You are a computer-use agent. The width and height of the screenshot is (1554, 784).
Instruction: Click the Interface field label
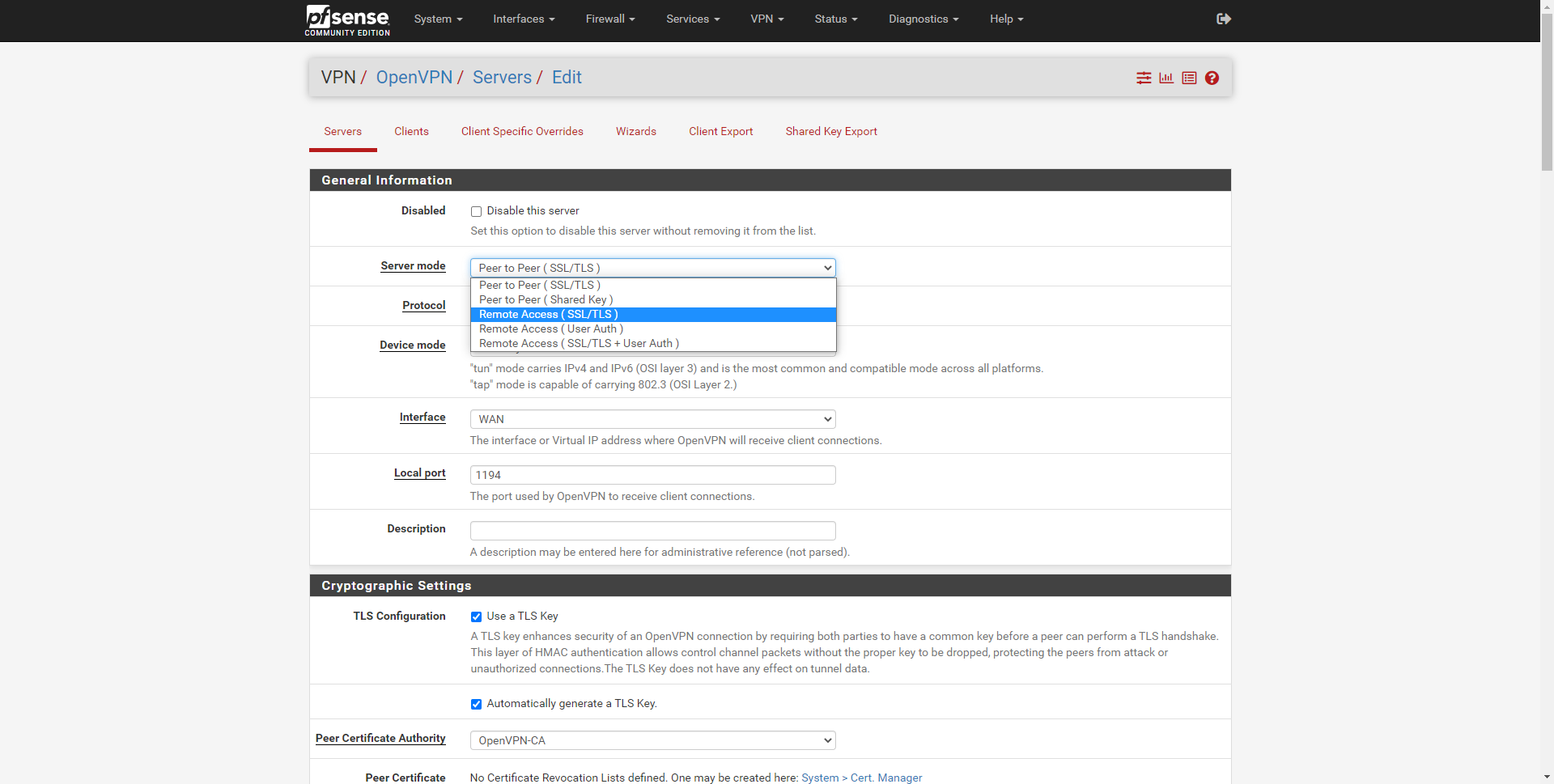pyautogui.click(x=422, y=417)
